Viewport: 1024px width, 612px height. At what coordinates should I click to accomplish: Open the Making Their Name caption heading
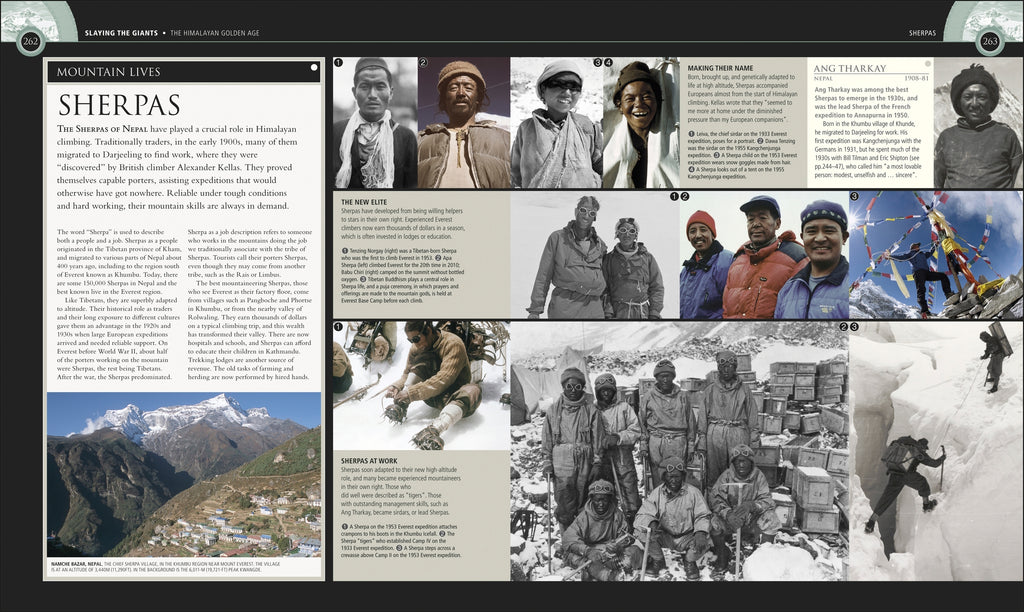click(720, 67)
